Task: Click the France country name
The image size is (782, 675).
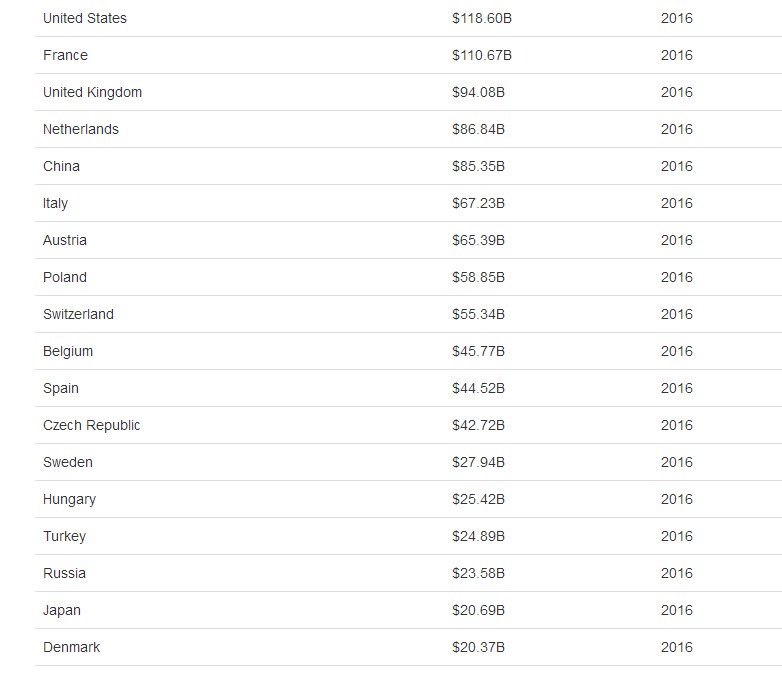Action: tap(65, 55)
